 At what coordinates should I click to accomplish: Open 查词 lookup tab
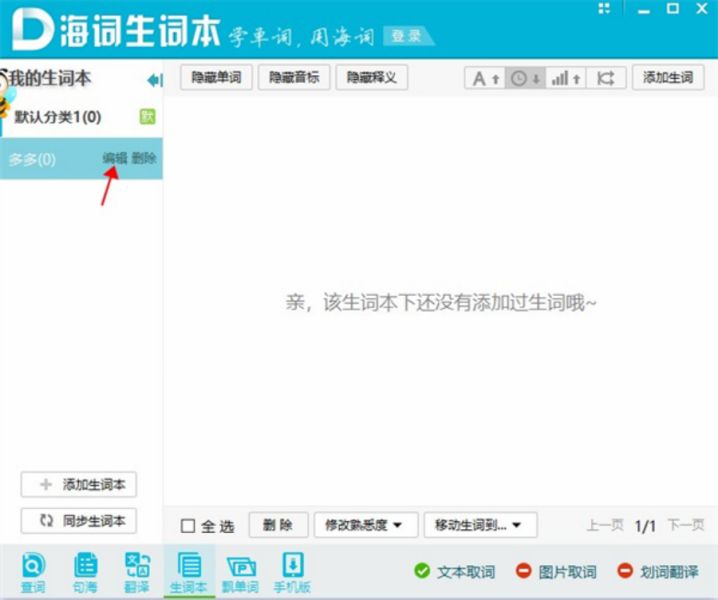[33, 573]
